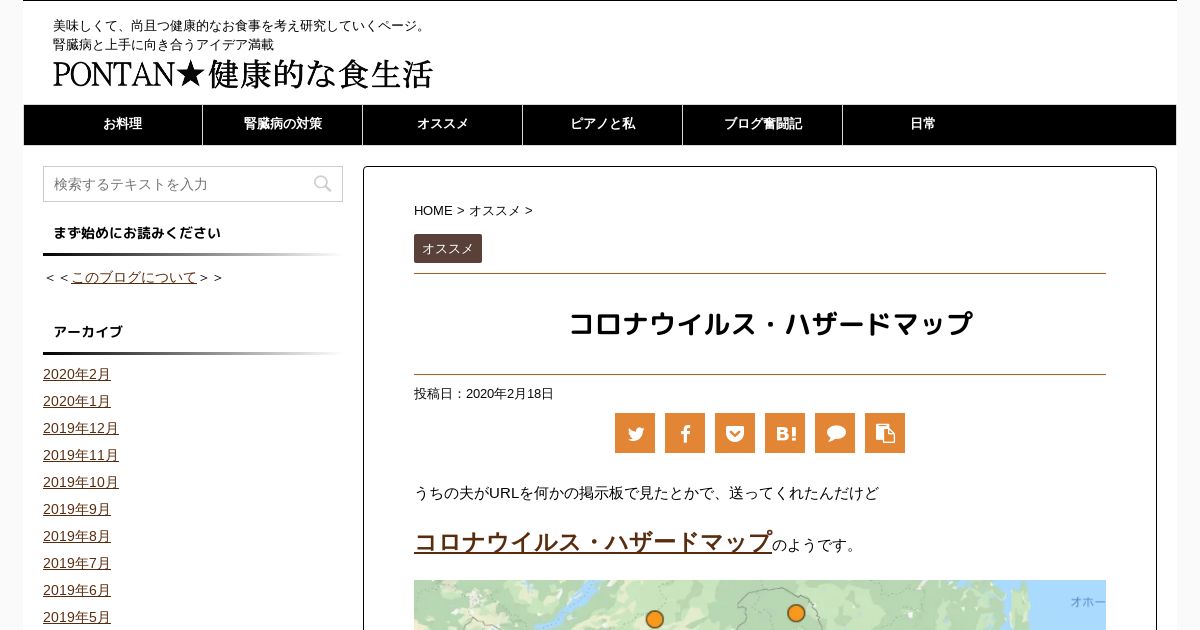Image resolution: width=1200 pixels, height=630 pixels.
Task: Share via the speech bubble icon
Action: point(835,433)
